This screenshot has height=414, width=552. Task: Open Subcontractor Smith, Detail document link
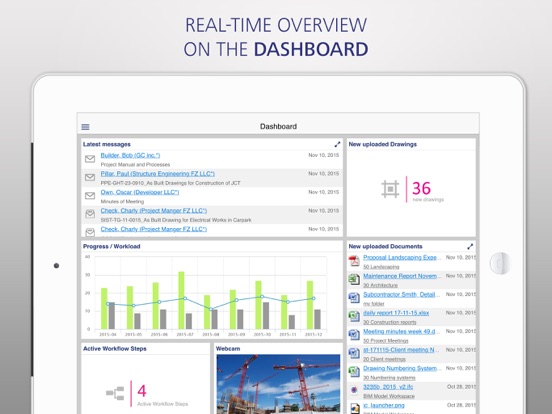point(402,295)
